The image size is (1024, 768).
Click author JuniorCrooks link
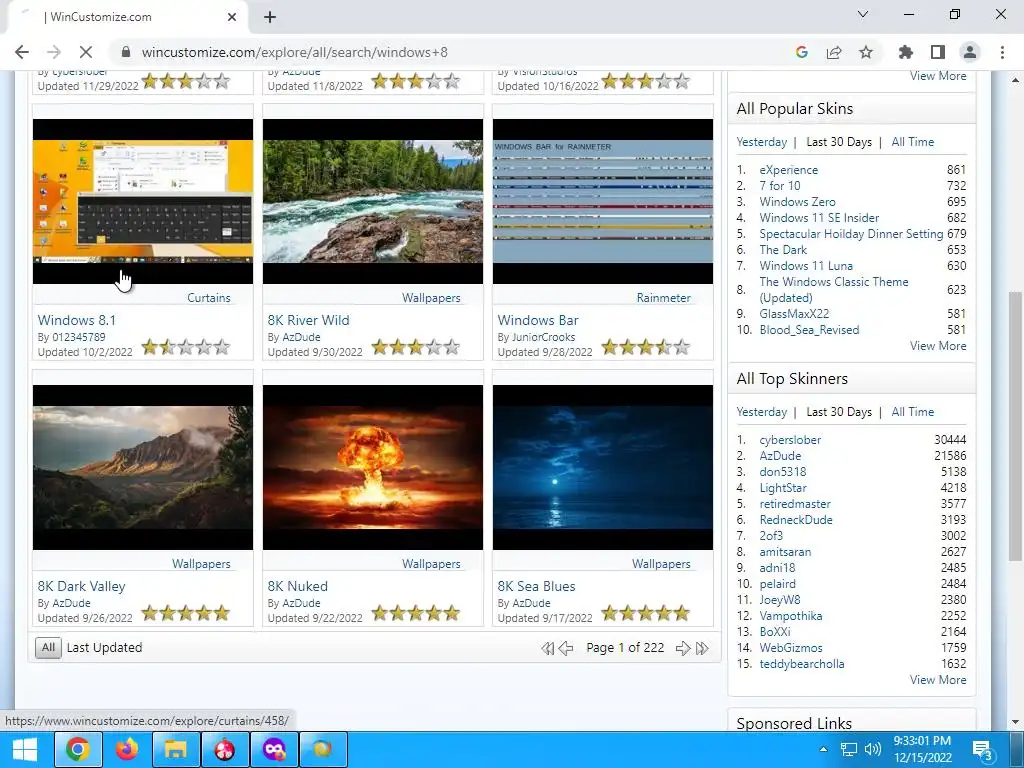pyautogui.click(x=543, y=337)
